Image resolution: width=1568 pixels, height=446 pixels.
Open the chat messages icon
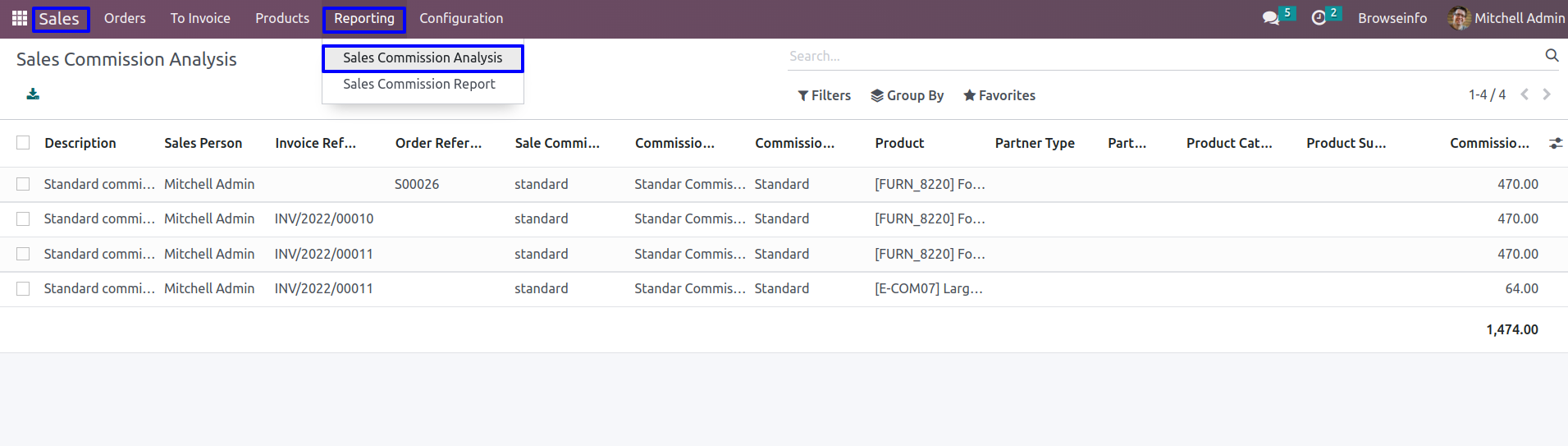(x=1271, y=18)
